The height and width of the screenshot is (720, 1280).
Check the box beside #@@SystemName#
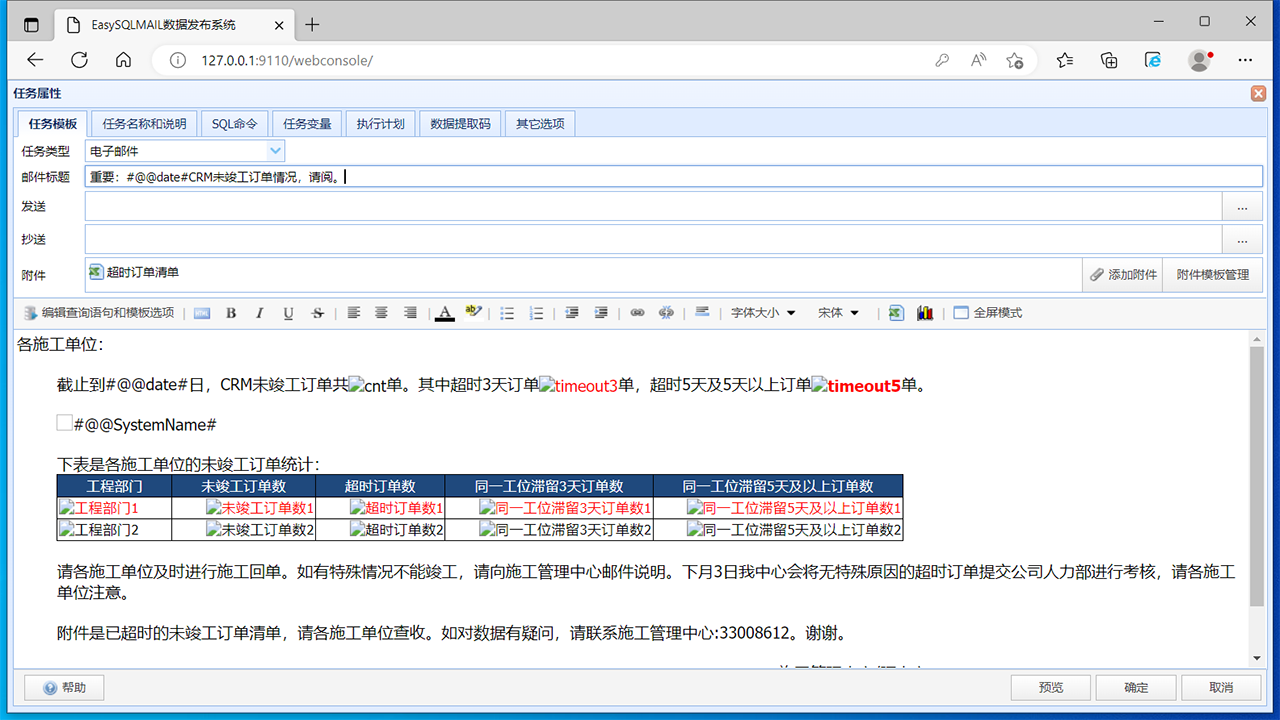pos(63,422)
